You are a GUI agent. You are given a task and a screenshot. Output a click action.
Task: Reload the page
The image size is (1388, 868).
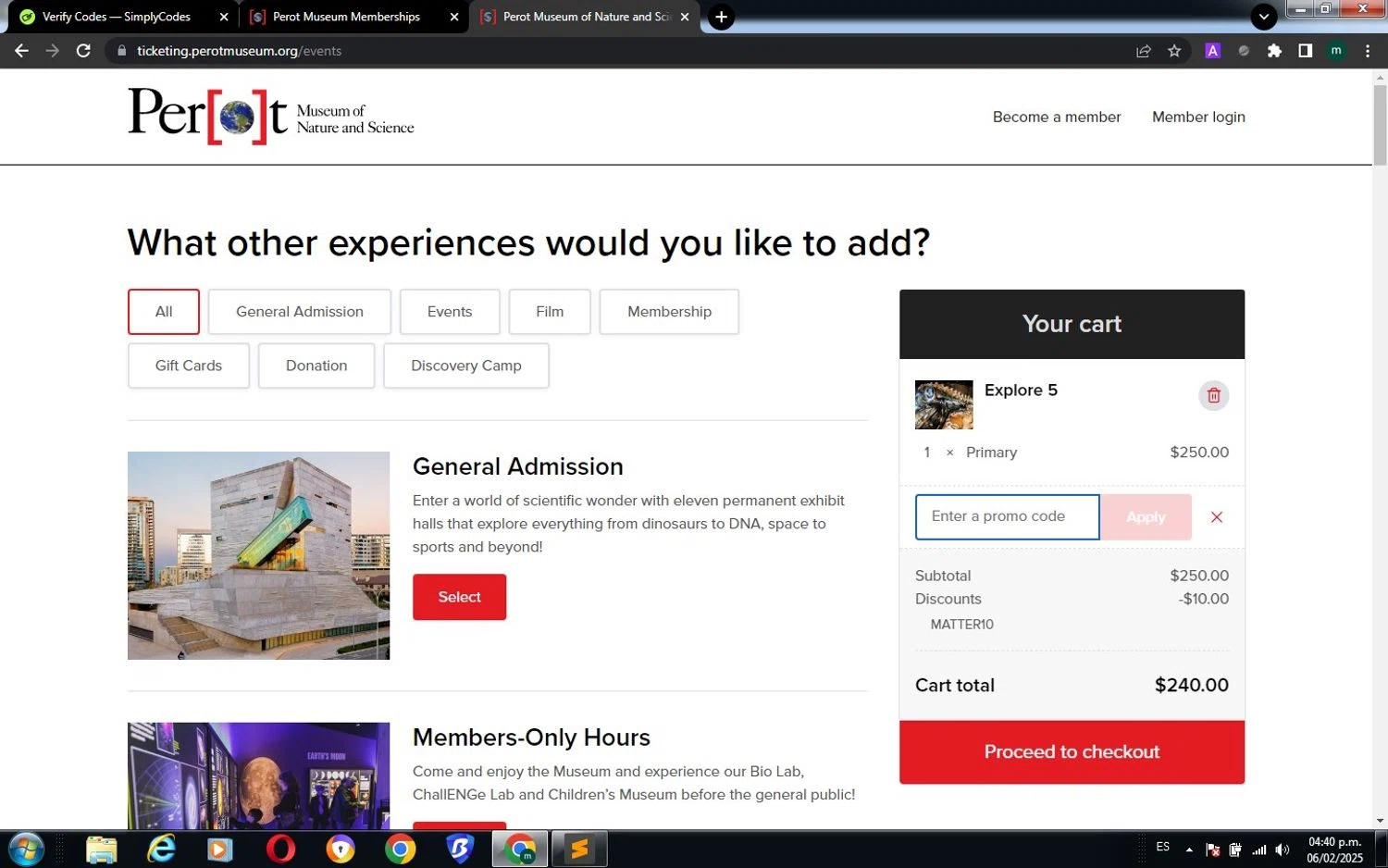(83, 51)
